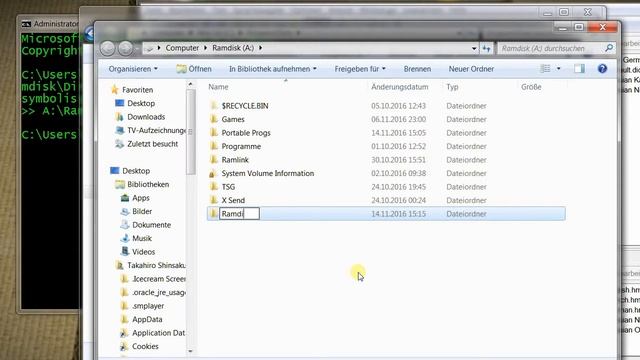Click the date 06.11.2016 23:00
Screen dimensions: 640x360
point(398,119)
